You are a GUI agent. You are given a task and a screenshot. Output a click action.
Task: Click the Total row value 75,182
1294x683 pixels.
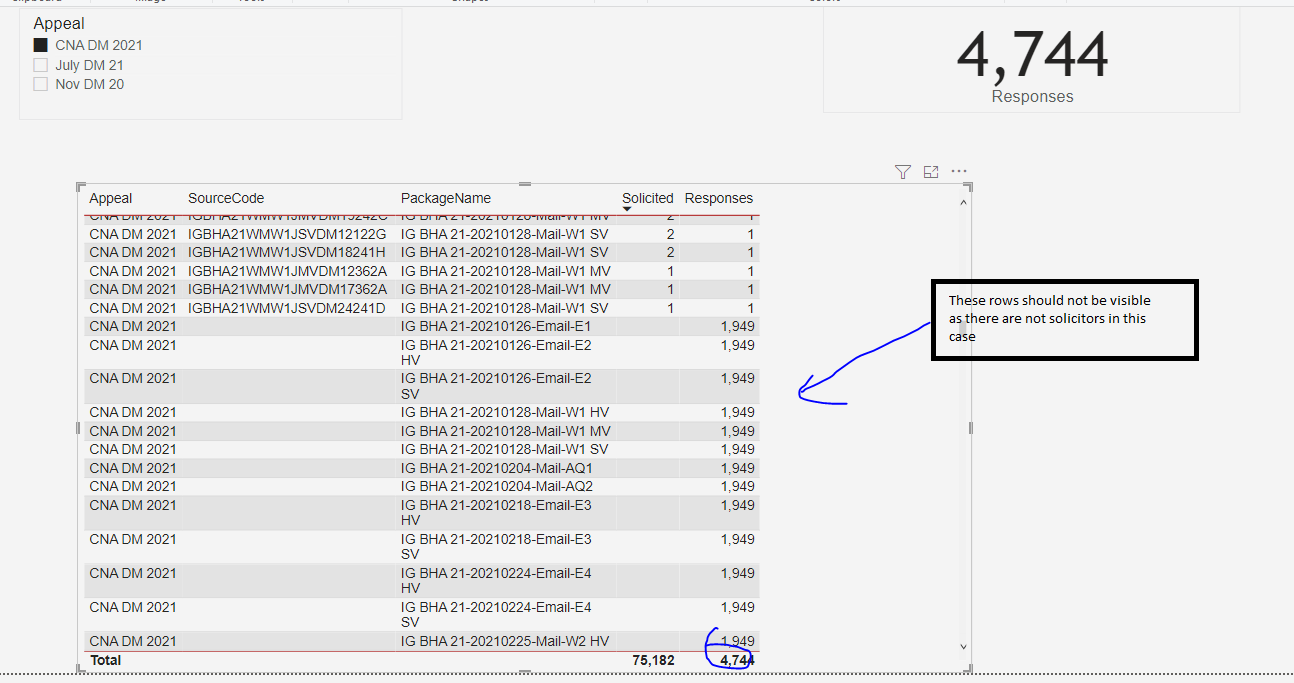[x=653, y=660]
